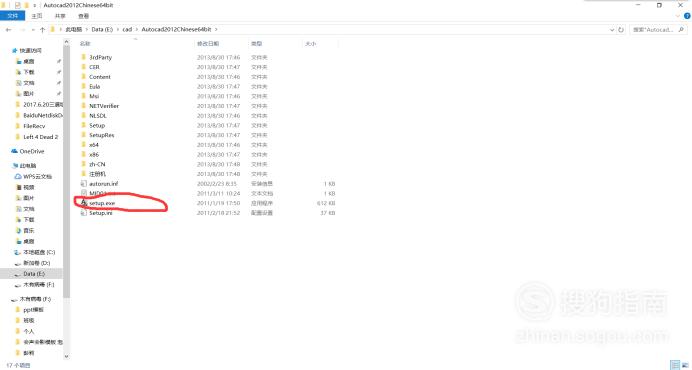Click the Eula folder icon

(x=84, y=87)
